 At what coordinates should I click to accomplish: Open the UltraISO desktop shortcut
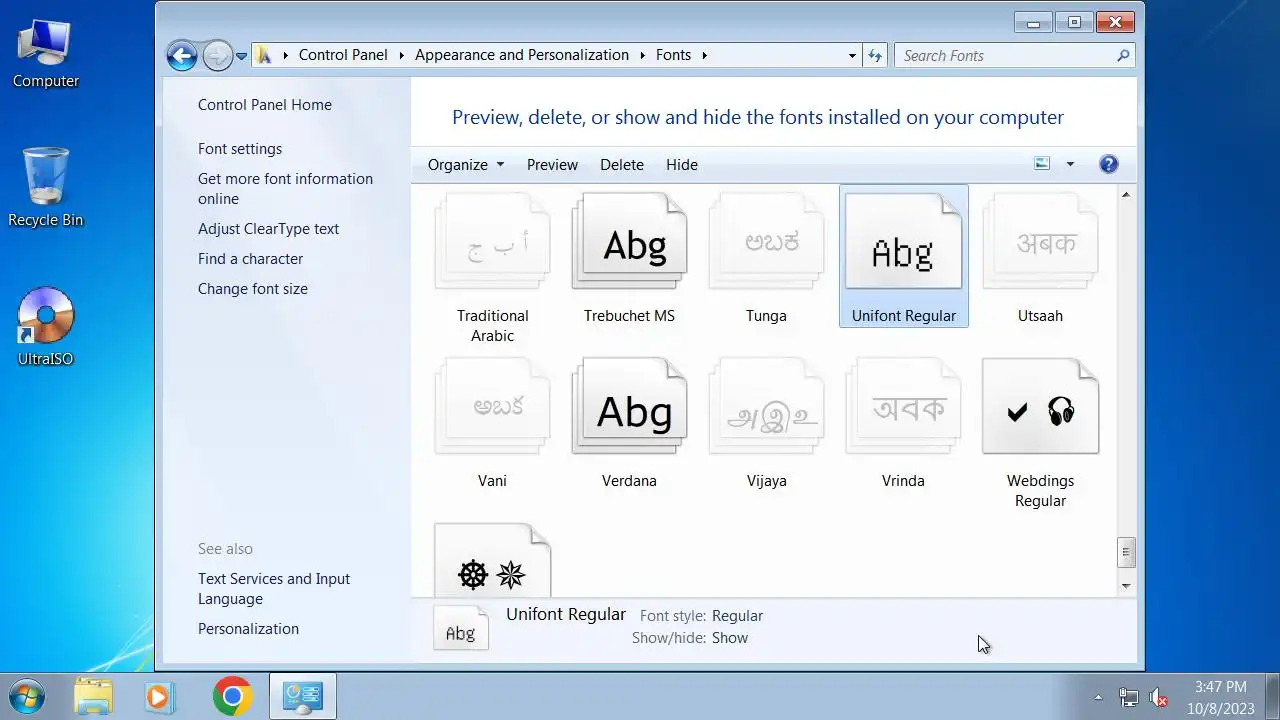click(45, 327)
